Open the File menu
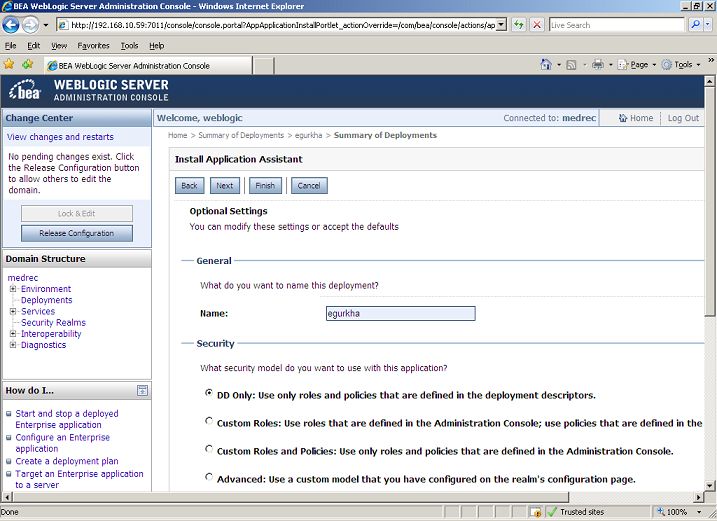The height and width of the screenshot is (521, 717). point(11,46)
